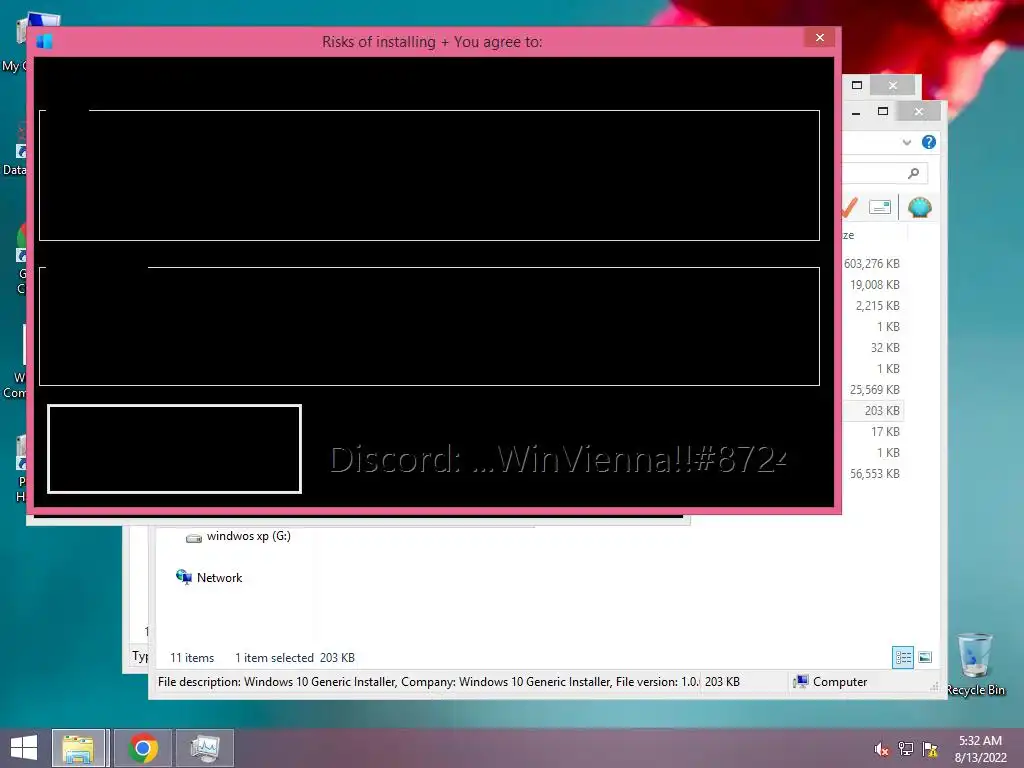Screen dimensions: 1024x768
Task: Launch Google Chrome from the taskbar
Action: (143, 748)
